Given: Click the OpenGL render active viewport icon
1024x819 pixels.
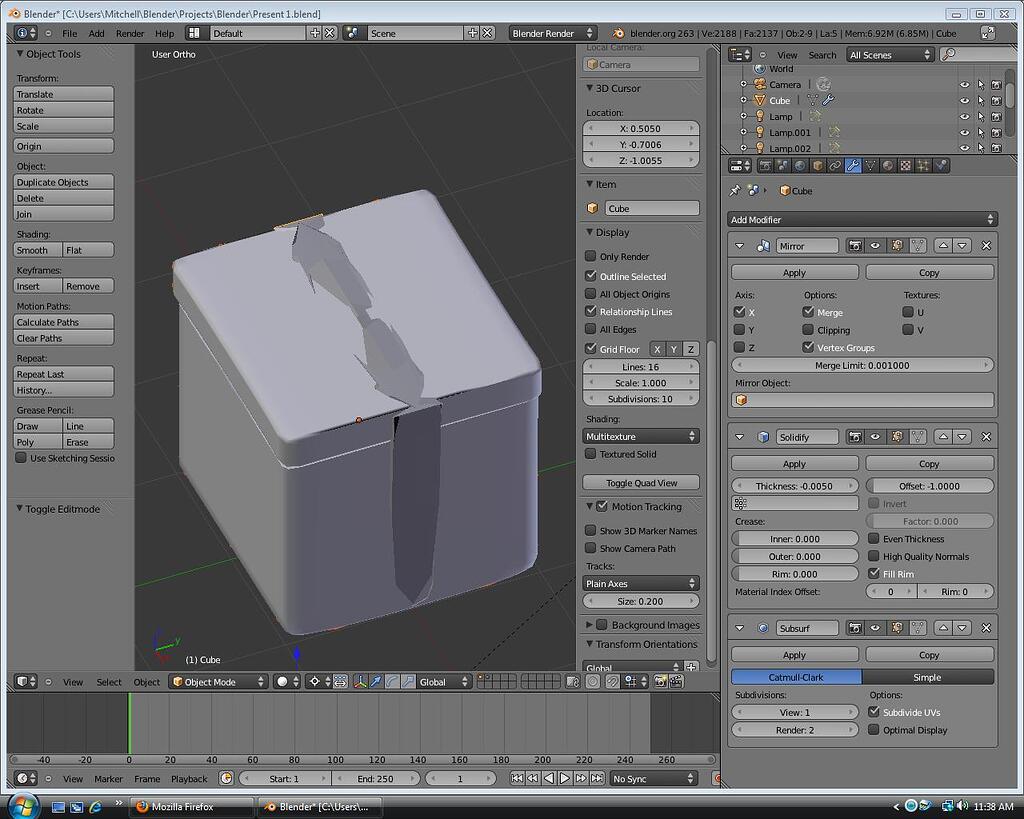Looking at the screenshot, I should tap(660, 682).
